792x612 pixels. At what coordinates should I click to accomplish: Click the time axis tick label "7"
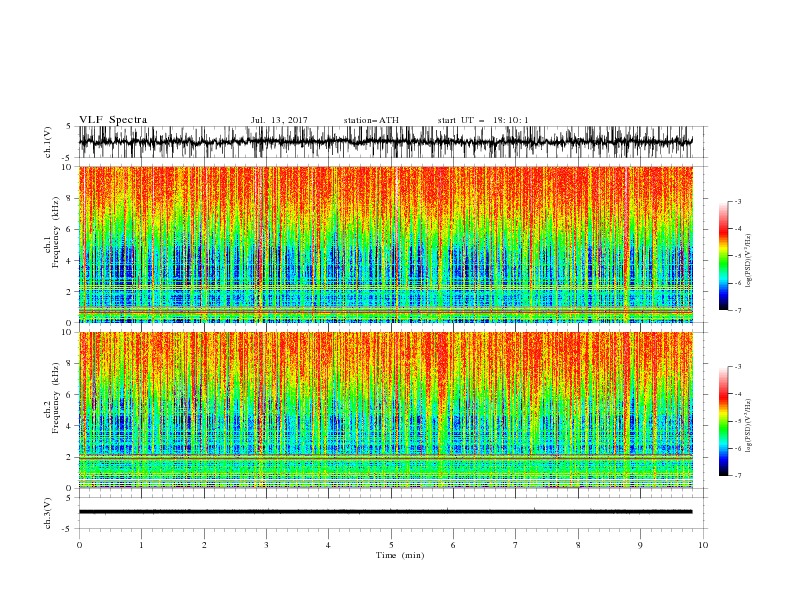516,545
